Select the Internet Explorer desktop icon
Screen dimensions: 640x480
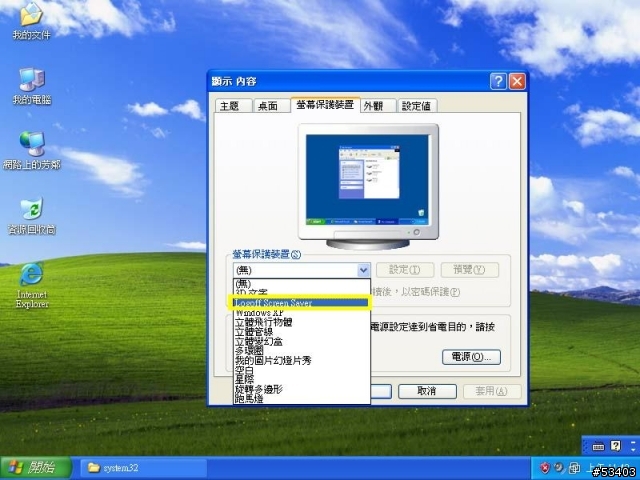point(31,285)
